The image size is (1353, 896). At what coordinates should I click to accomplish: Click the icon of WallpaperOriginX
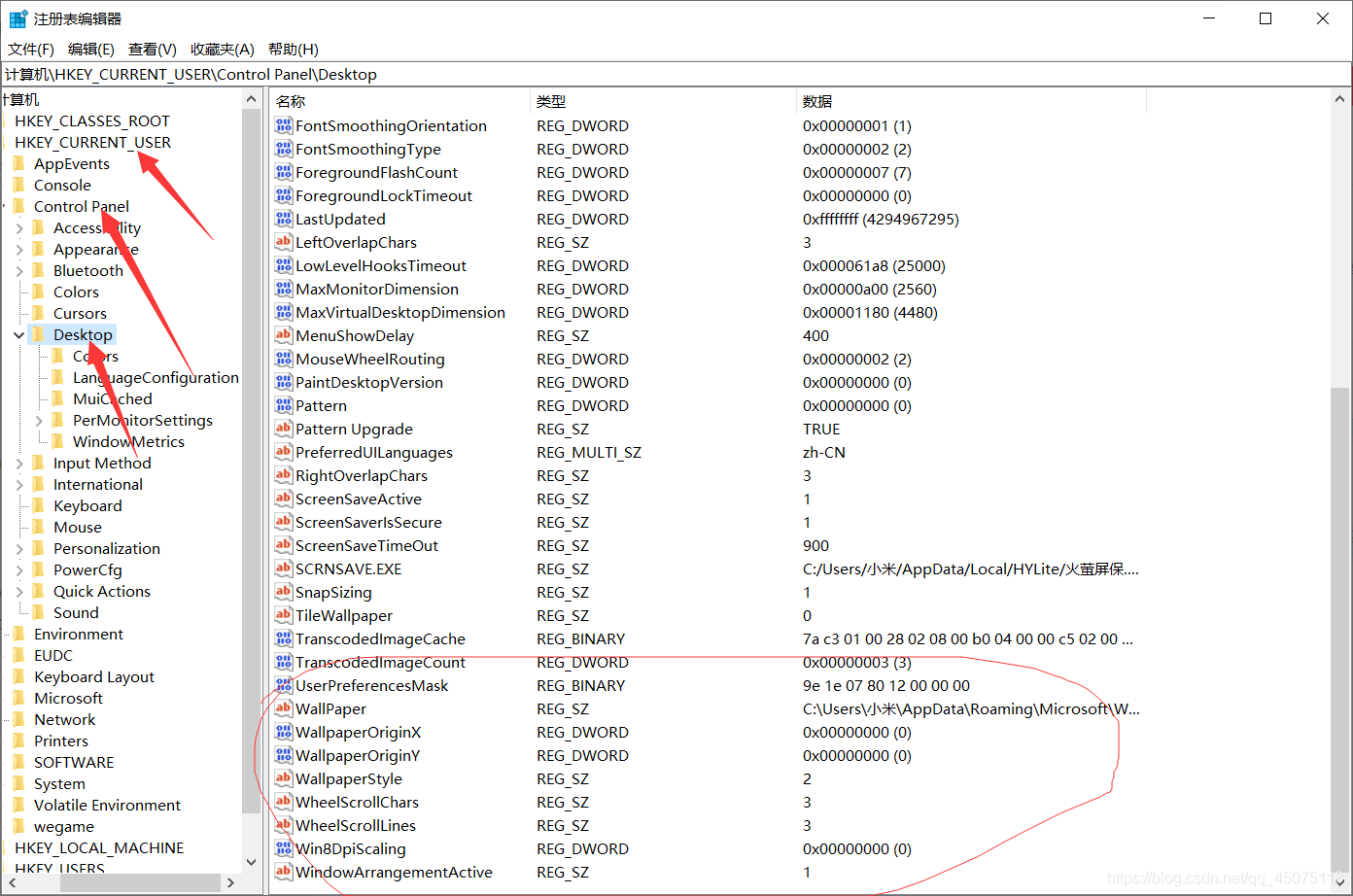(284, 732)
